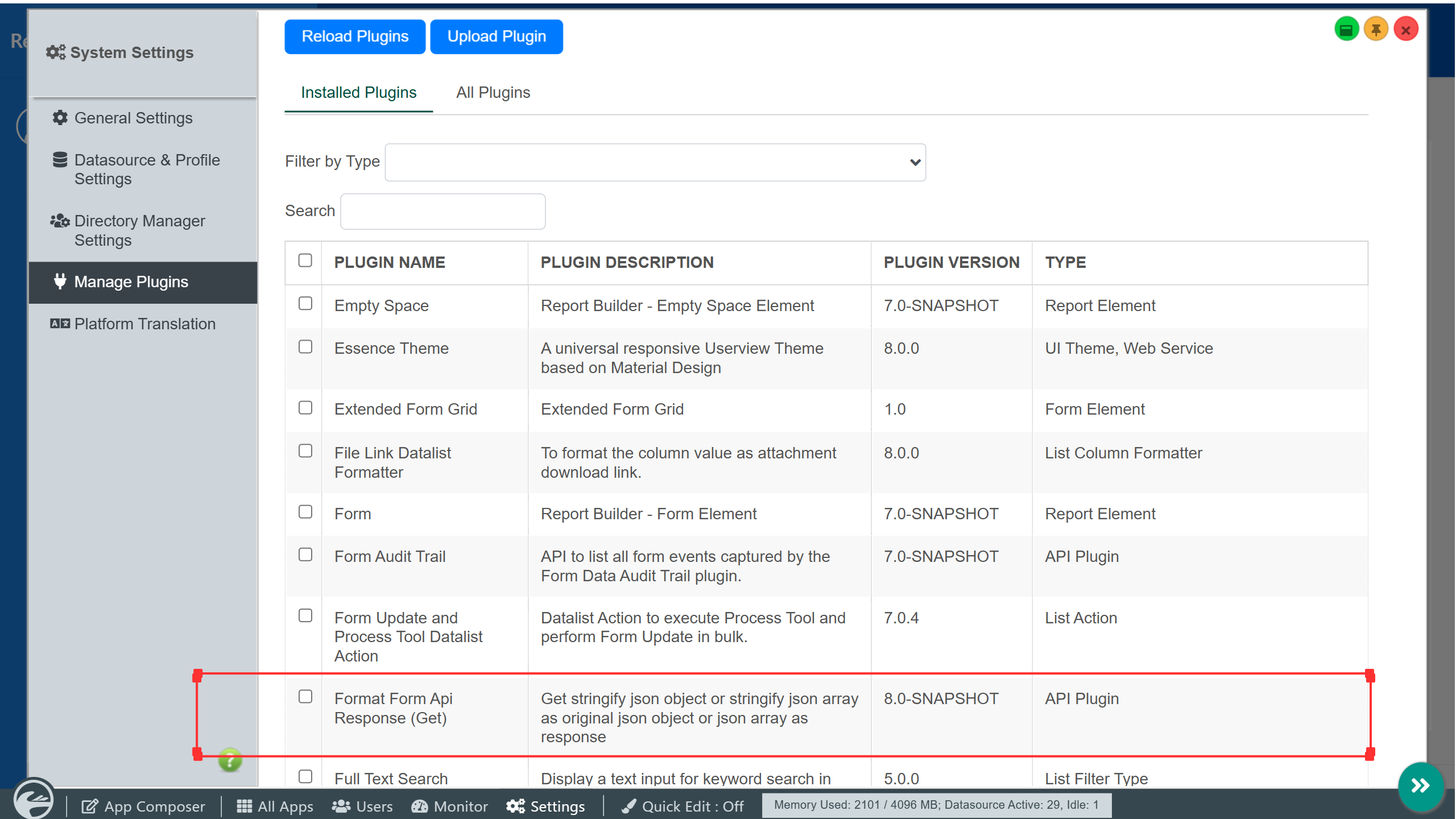
Task: Open Platform Translation in sidebar
Action: click(x=144, y=324)
